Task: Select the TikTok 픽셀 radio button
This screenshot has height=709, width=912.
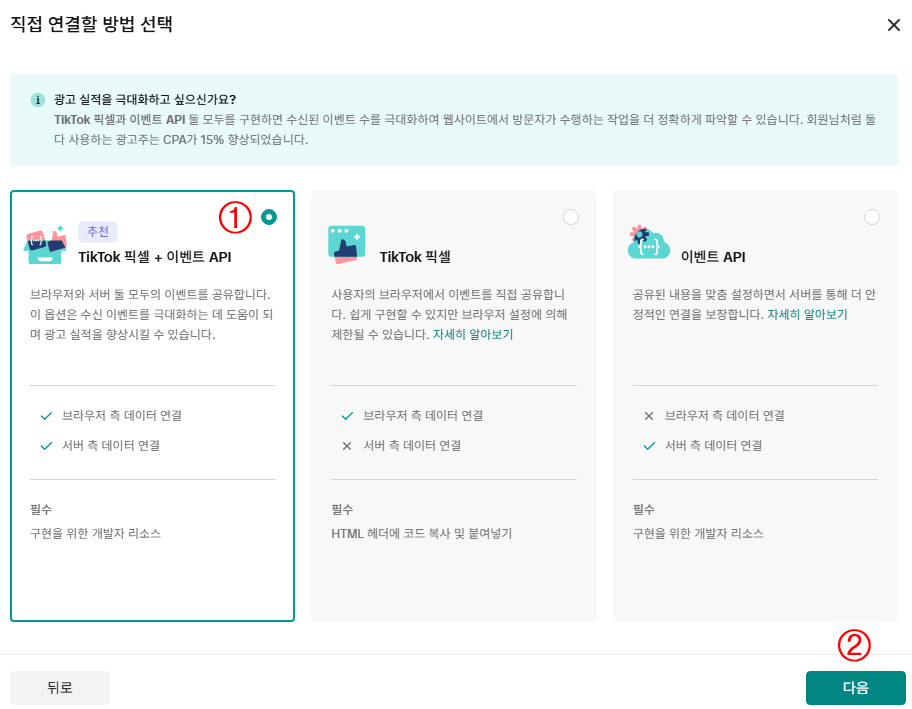Action: [571, 217]
